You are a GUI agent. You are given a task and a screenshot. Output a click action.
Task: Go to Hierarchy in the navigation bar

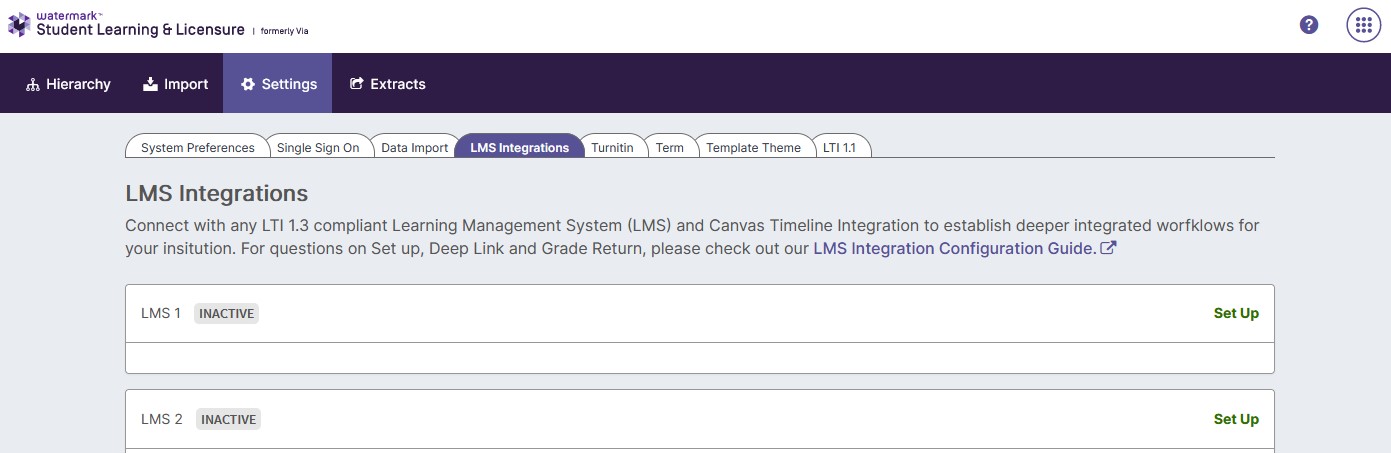pyautogui.click(x=68, y=84)
